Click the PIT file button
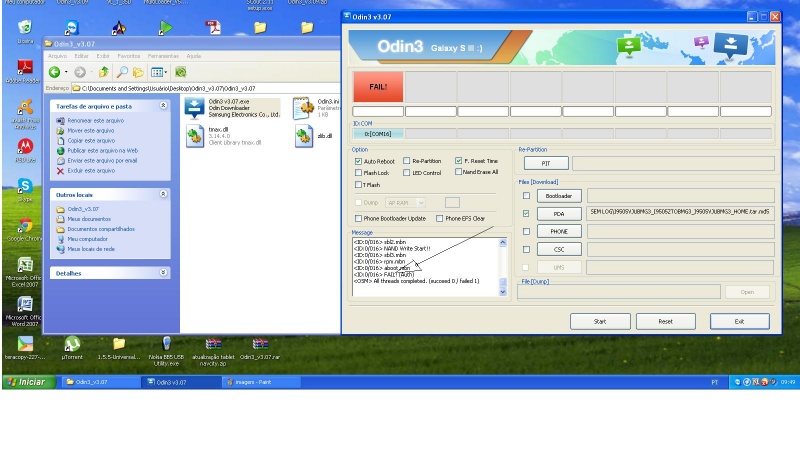The image size is (800, 450). tap(546, 163)
